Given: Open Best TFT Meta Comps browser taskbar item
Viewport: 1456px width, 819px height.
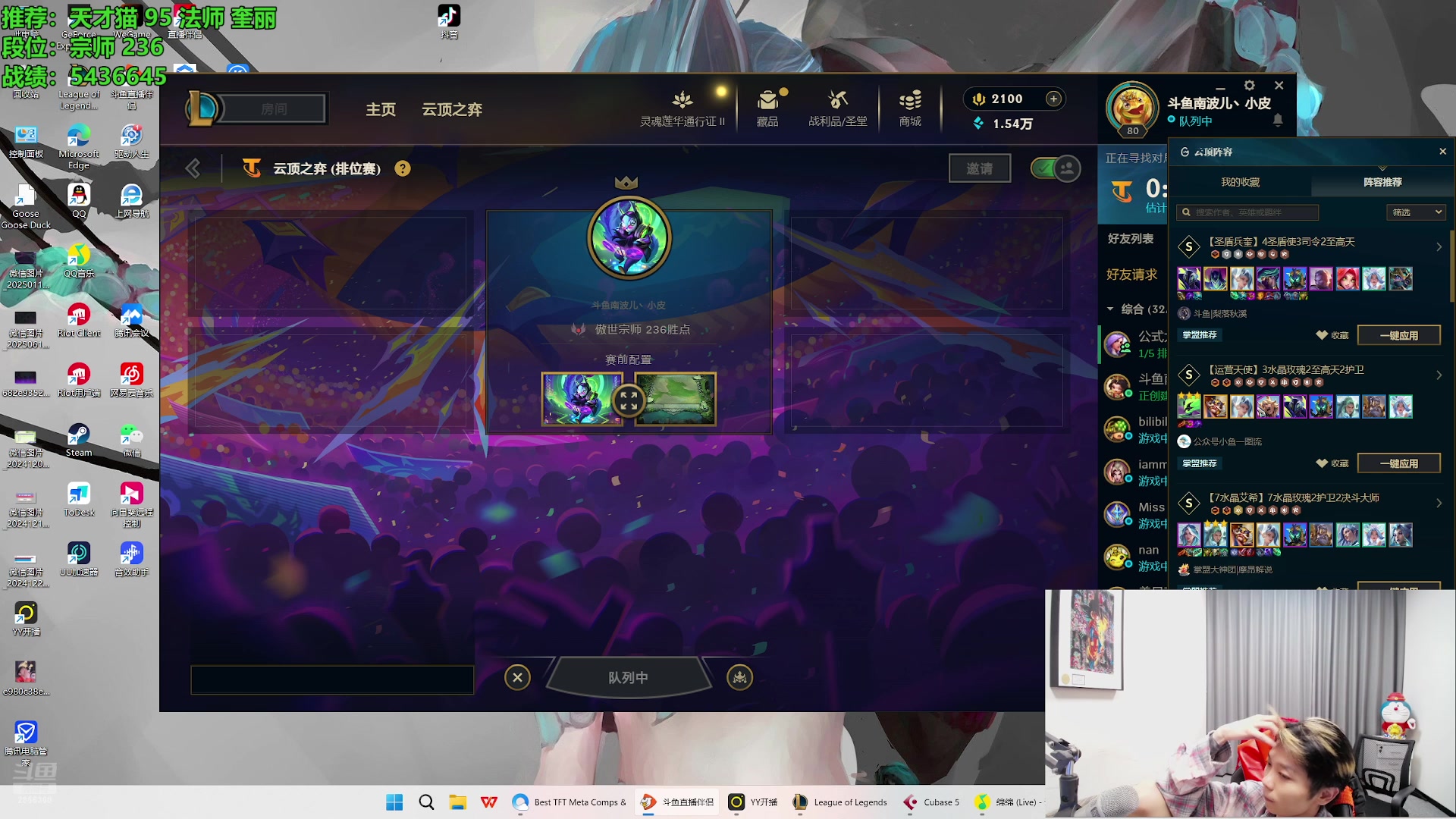Looking at the screenshot, I should pos(570,802).
